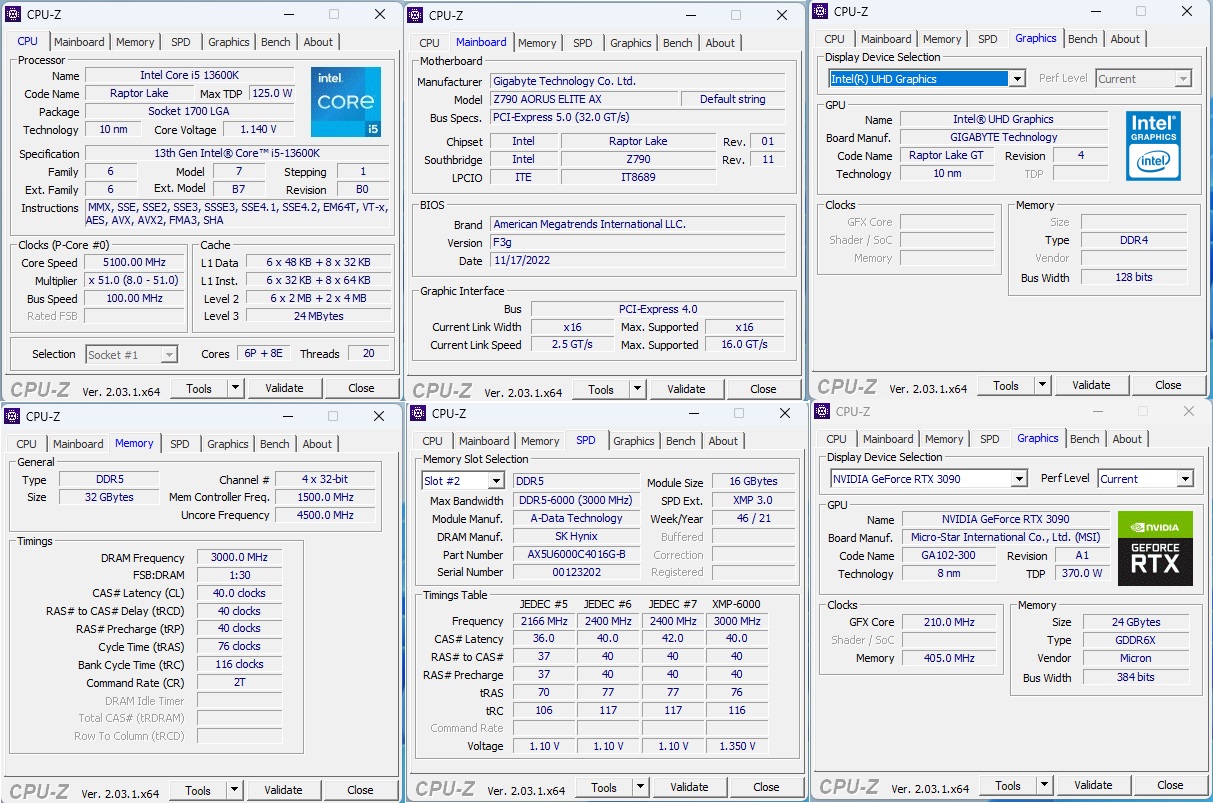The height and width of the screenshot is (803, 1213).
Task: Click Validate in the SPD window
Action: tap(689, 787)
